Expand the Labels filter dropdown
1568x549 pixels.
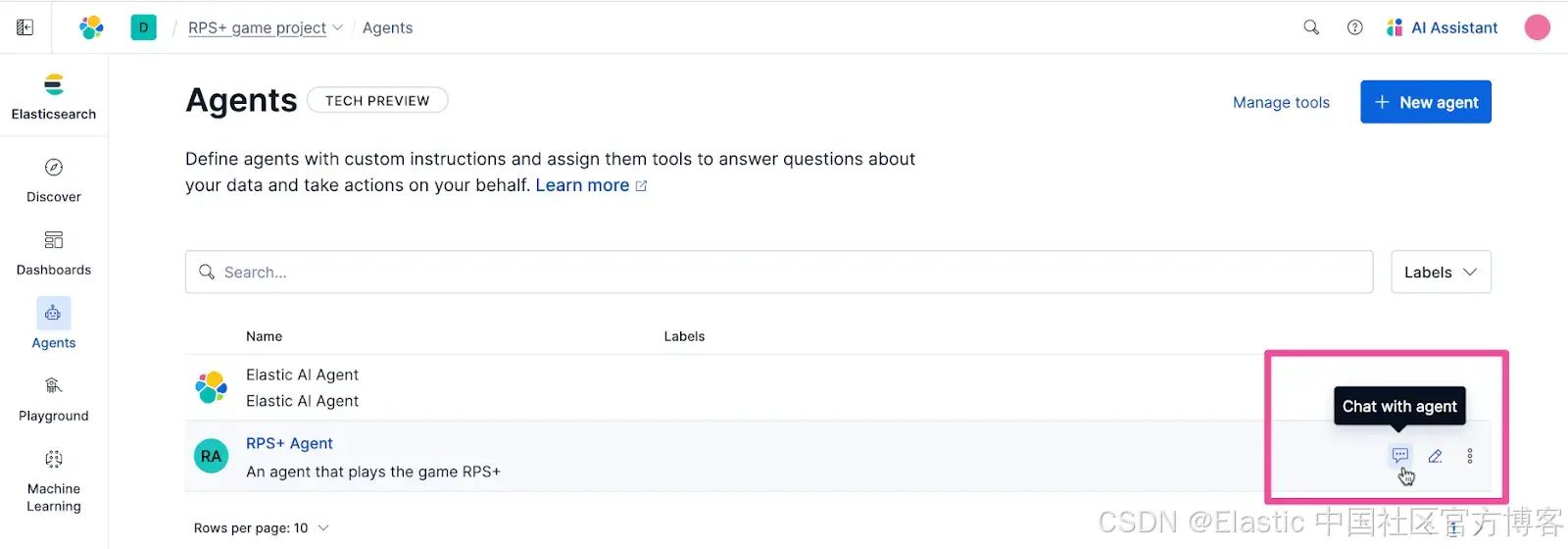(x=1441, y=272)
